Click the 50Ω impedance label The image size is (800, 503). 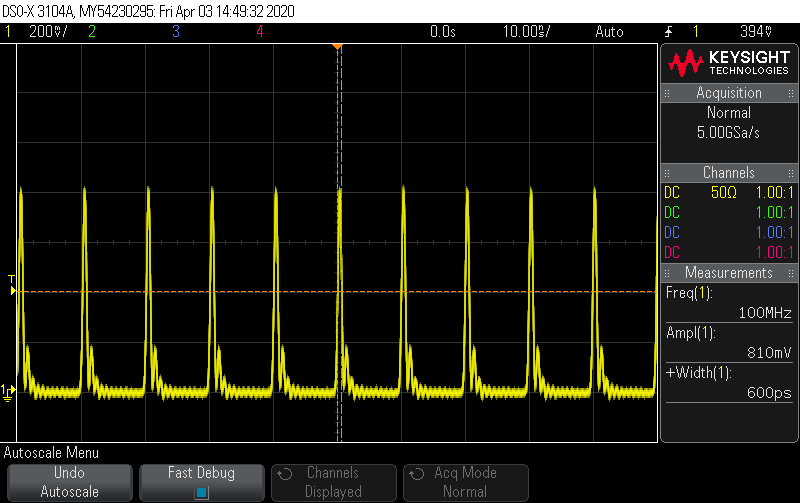point(724,193)
